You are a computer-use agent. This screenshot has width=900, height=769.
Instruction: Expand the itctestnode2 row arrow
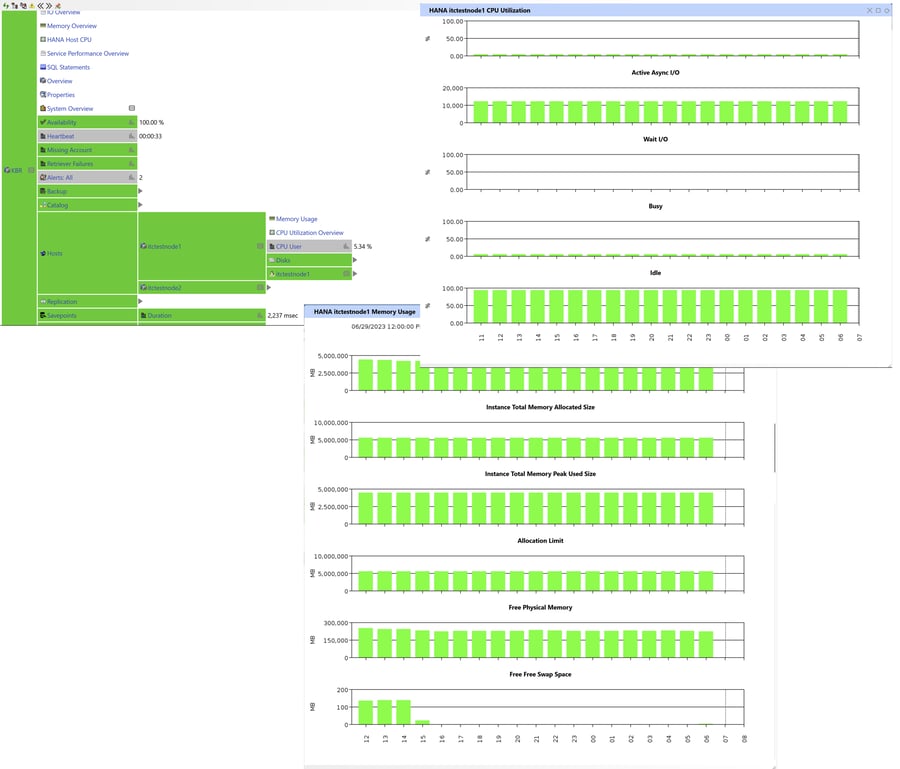(x=269, y=288)
